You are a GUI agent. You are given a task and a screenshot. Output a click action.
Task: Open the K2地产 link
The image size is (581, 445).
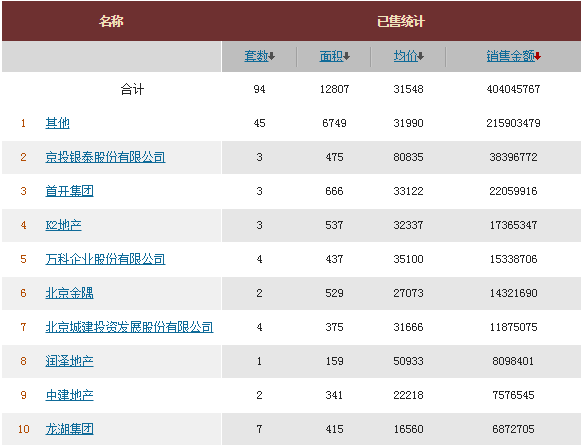coord(63,225)
